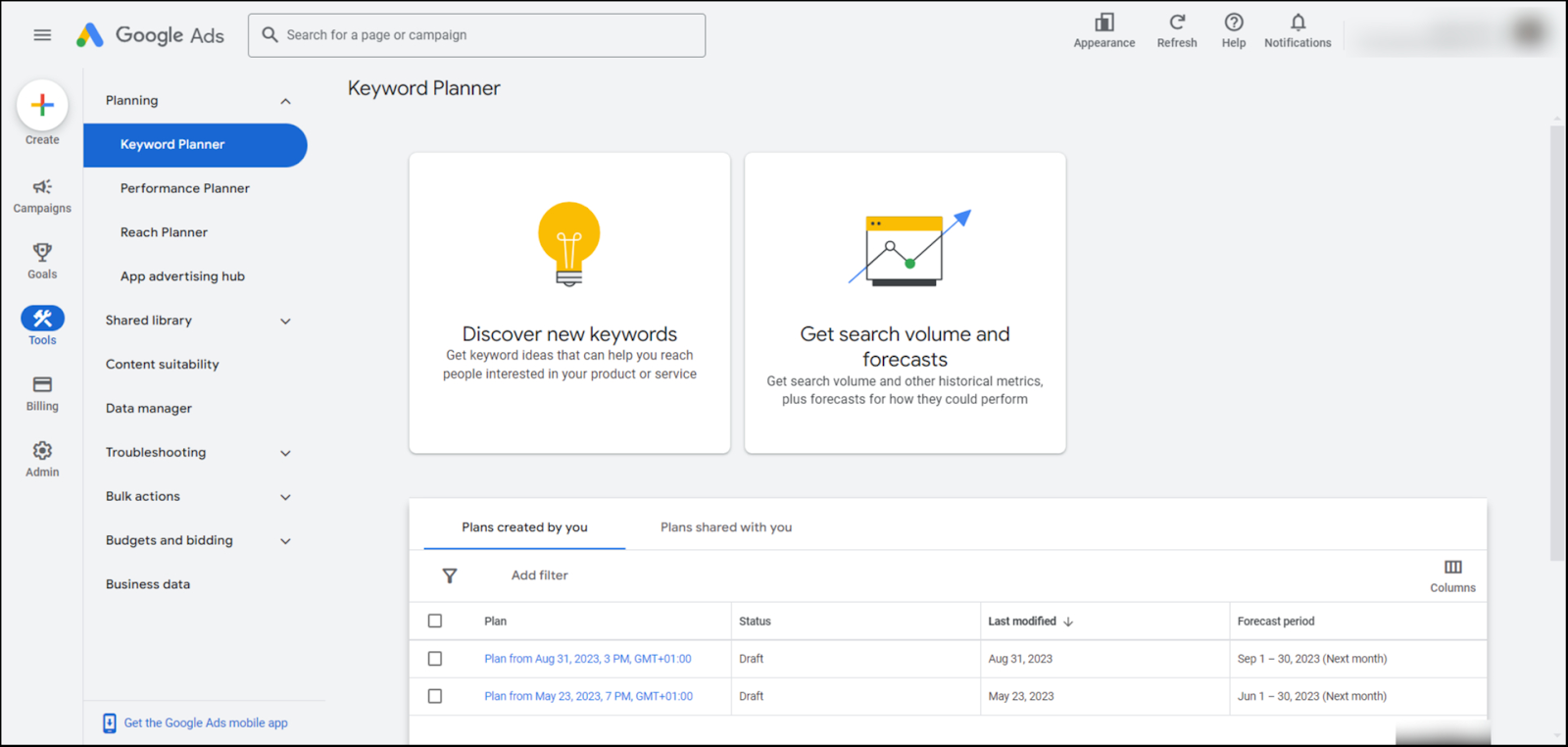Check the May 23, 2023 plan checkbox
The image size is (1568, 747).
pyautogui.click(x=435, y=696)
